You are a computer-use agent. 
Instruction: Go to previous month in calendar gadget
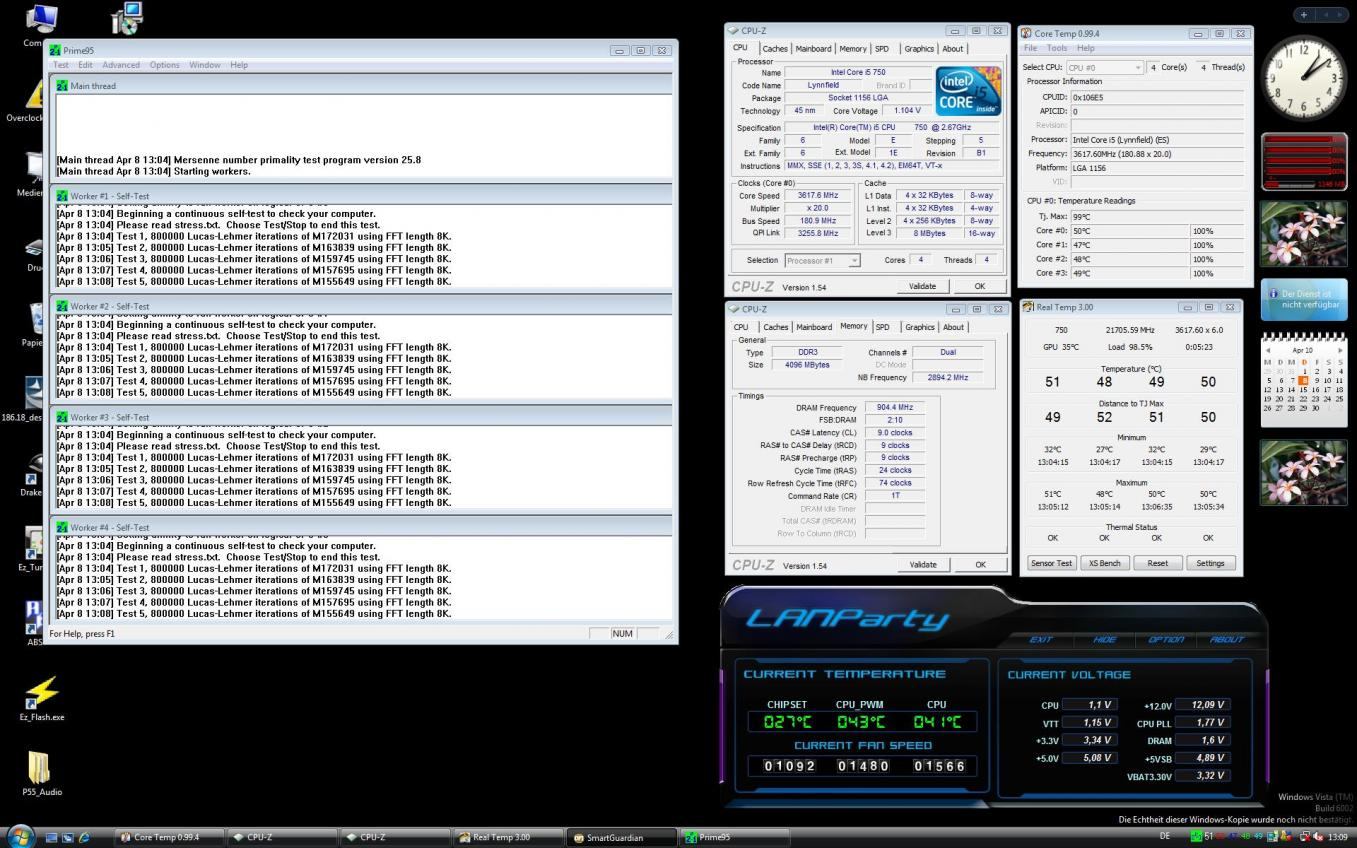[x=1268, y=350]
